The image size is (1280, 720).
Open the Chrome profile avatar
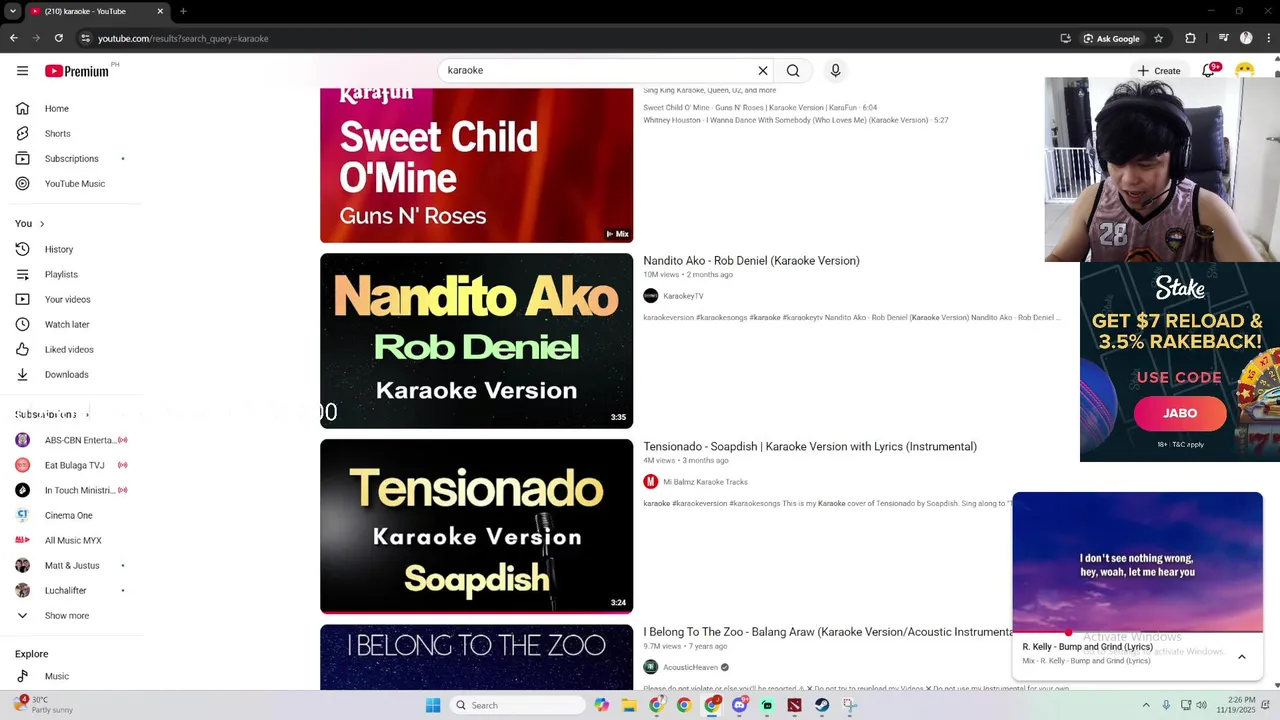tap(1246, 38)
